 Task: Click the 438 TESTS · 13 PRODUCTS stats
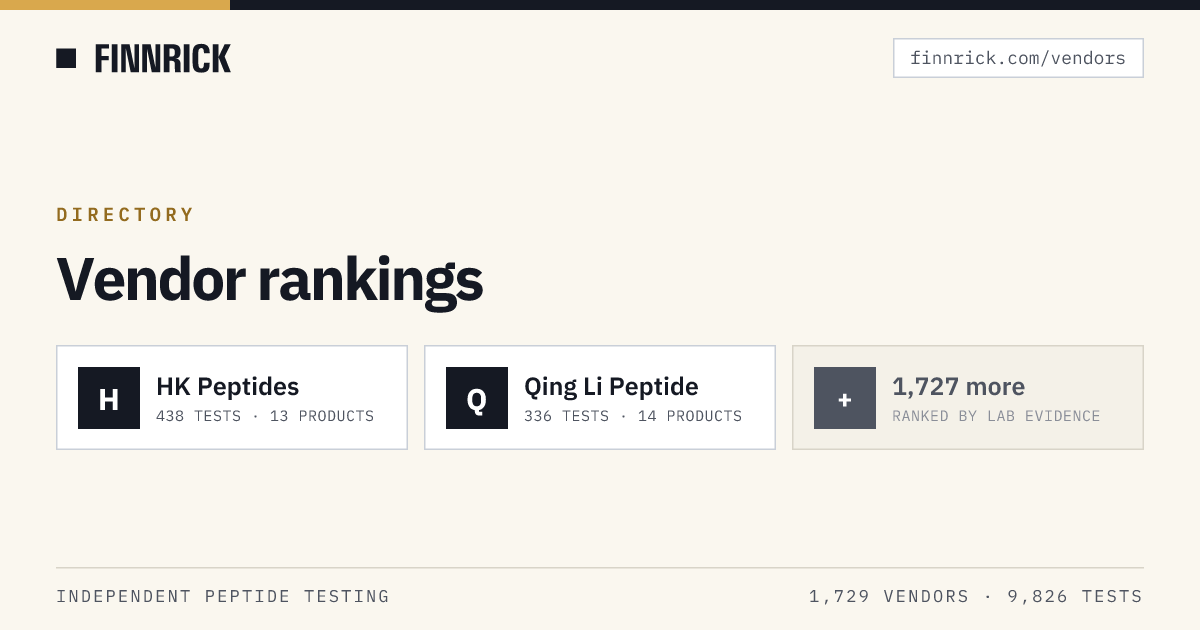(x=265, y=416)
